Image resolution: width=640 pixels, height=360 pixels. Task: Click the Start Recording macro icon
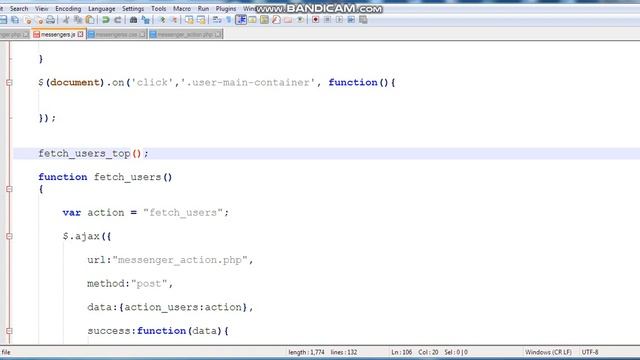coord(316,20)
